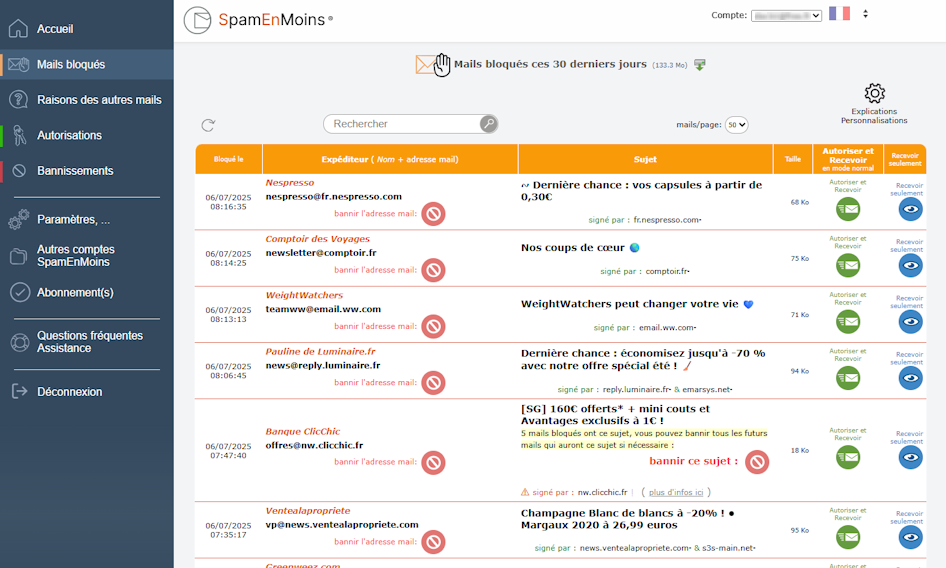Image resolution: width=946 pixels, height=568 pixels.
Task: Click the Ventealapropriete sender name
Action: coord(308,511)
